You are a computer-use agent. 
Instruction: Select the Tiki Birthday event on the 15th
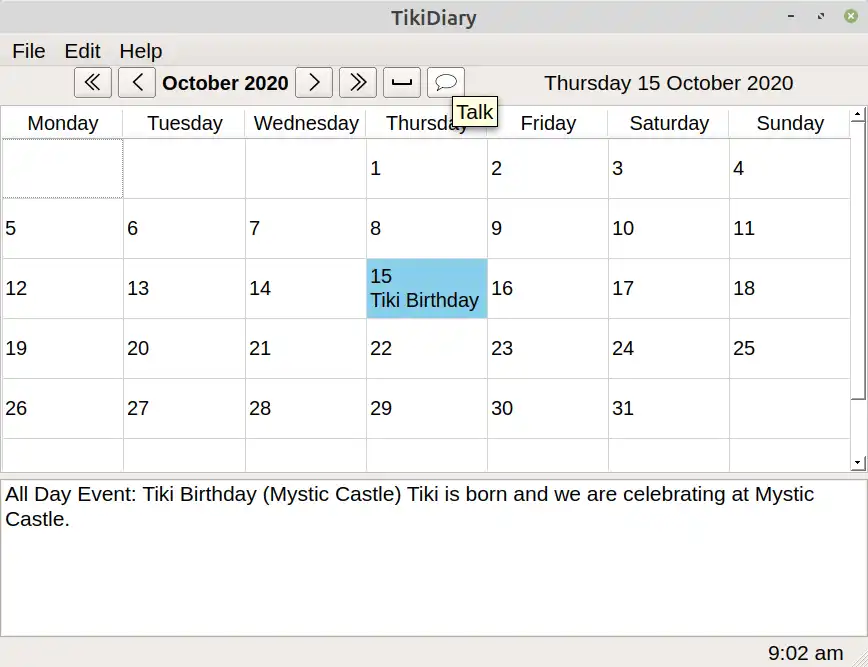tap(425, 300)
